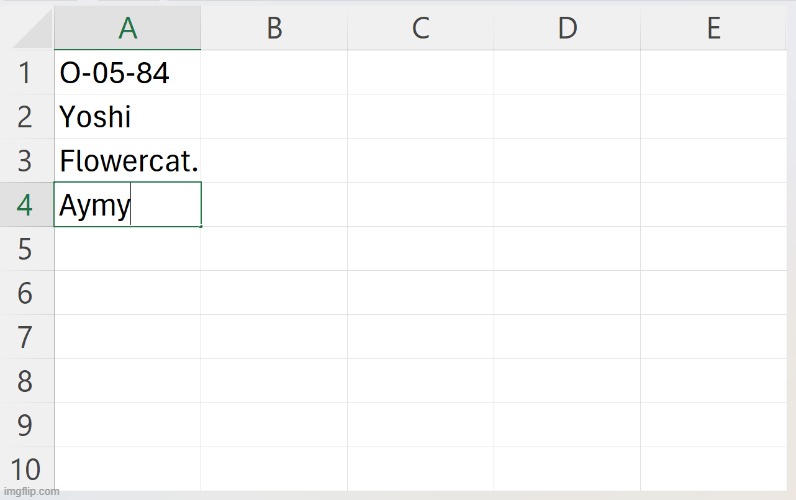The width and height of the screenshot is (796, 500).
Task: Select row 10 header
Action: tap(25, 468)
